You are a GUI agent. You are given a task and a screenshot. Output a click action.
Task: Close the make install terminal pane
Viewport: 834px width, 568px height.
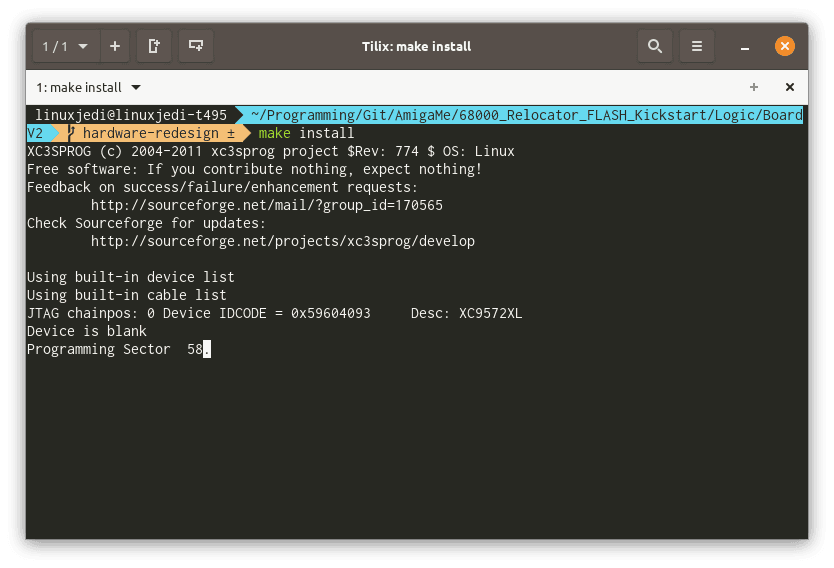790,87
